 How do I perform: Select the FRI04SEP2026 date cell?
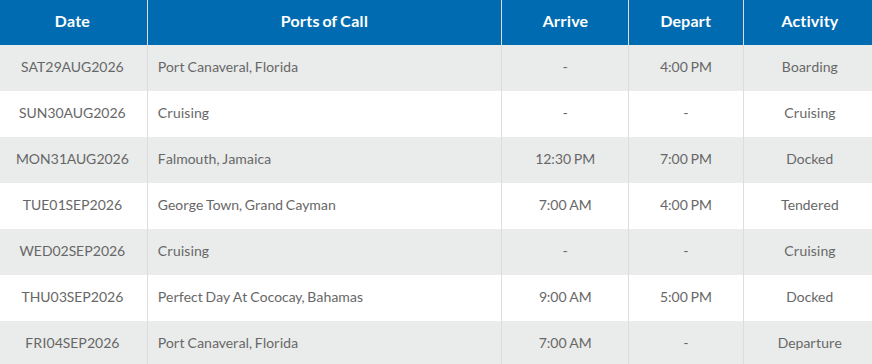coord(72,344)
